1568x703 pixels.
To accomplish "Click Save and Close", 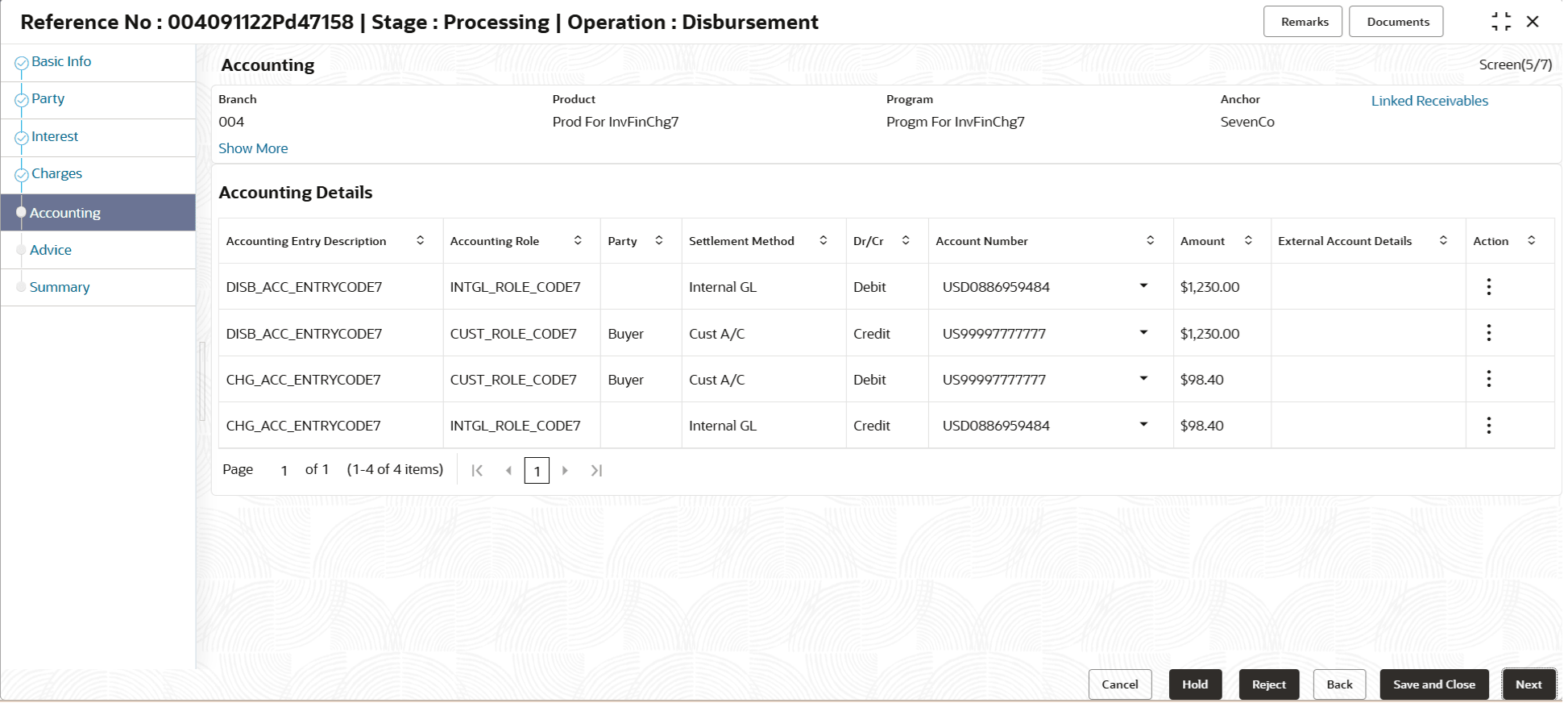I will 1434,684.
